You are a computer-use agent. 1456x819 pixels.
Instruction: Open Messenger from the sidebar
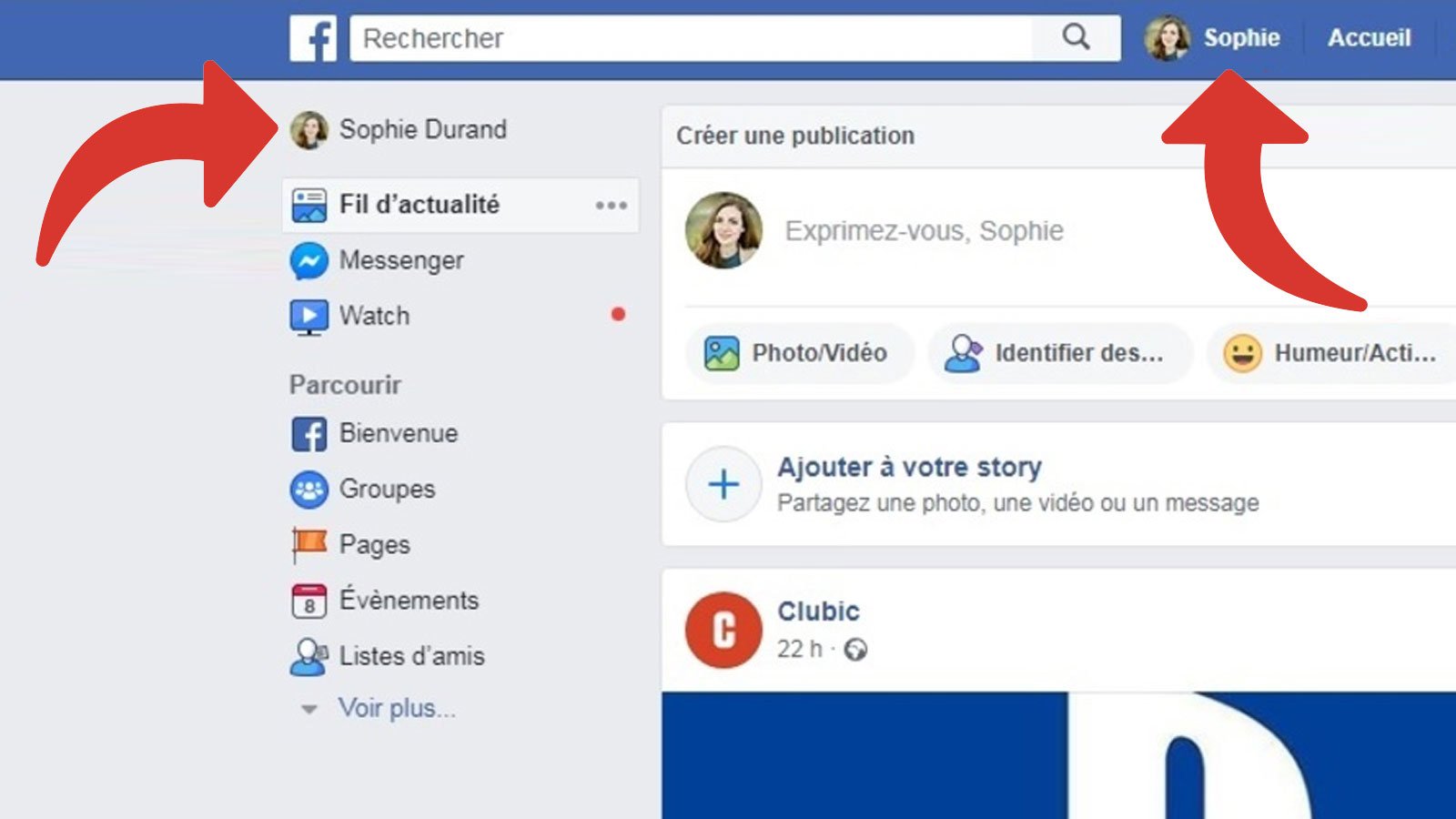pyautogui.click(x=309, y=261)
